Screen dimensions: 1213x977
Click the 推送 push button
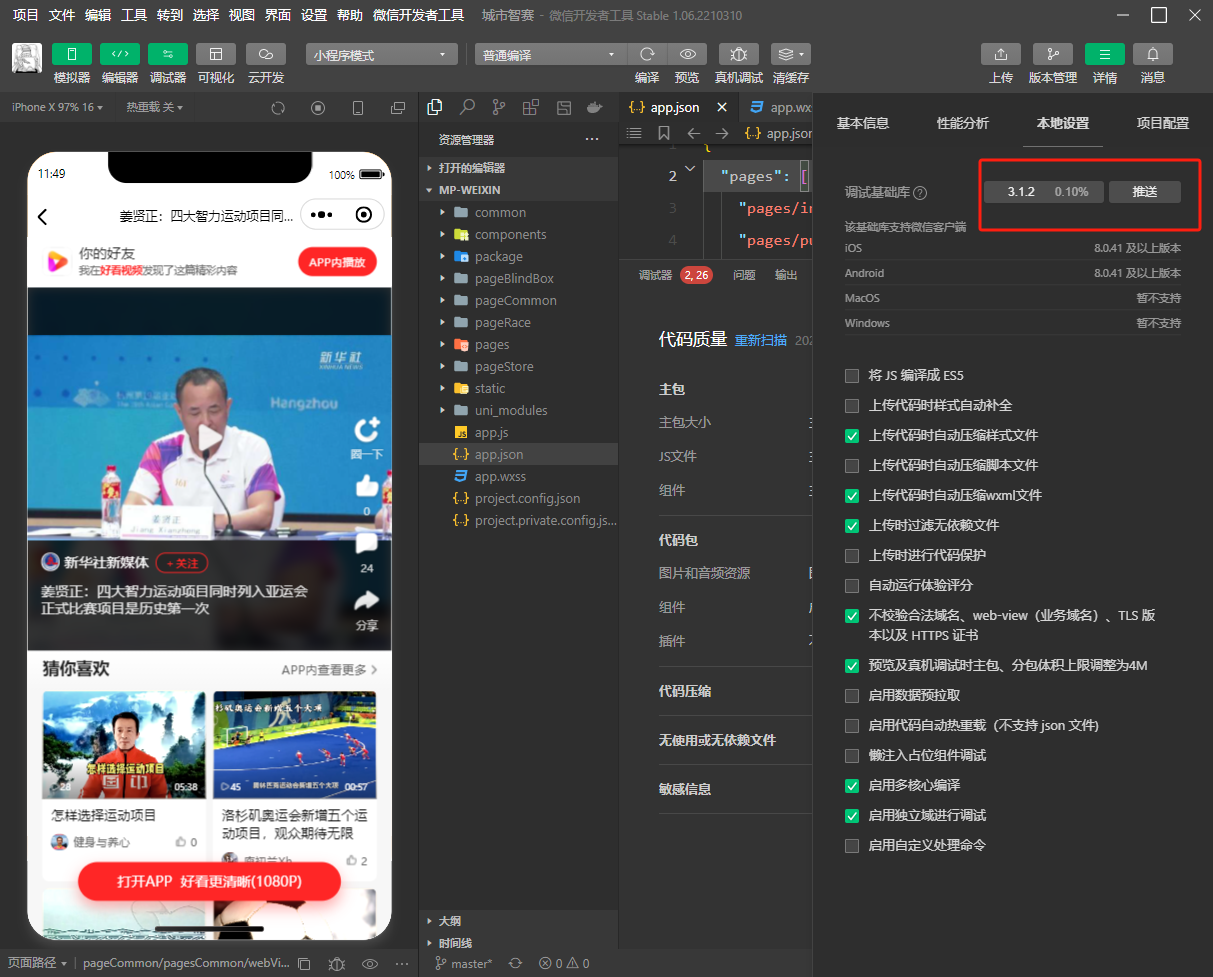[x=1145, y=192]
